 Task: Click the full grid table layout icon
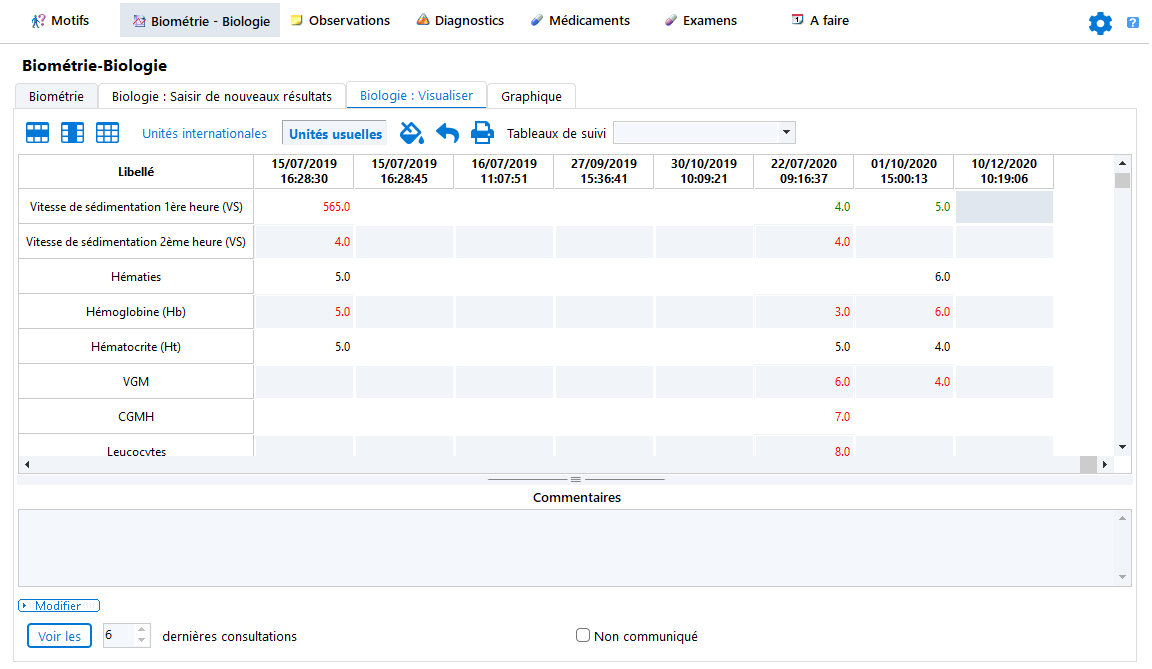click(107, 133)
